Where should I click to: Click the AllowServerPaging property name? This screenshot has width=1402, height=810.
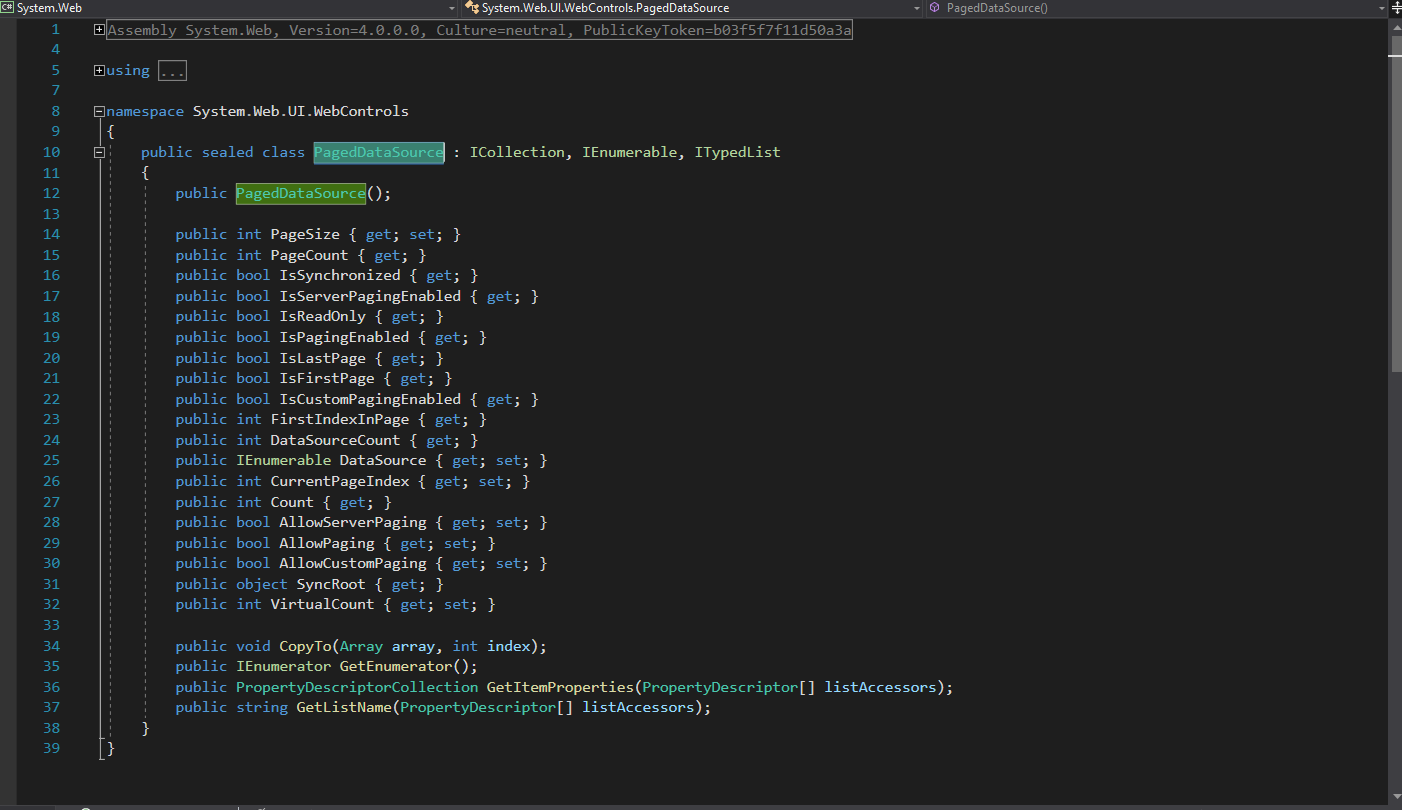pos(353,522)
